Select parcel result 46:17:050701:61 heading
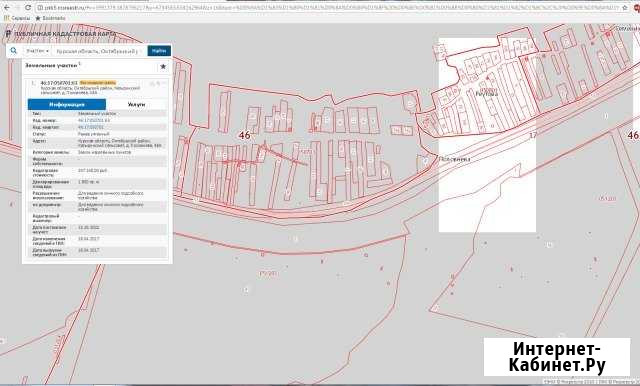The image size is (640, 386). [59, 83]
